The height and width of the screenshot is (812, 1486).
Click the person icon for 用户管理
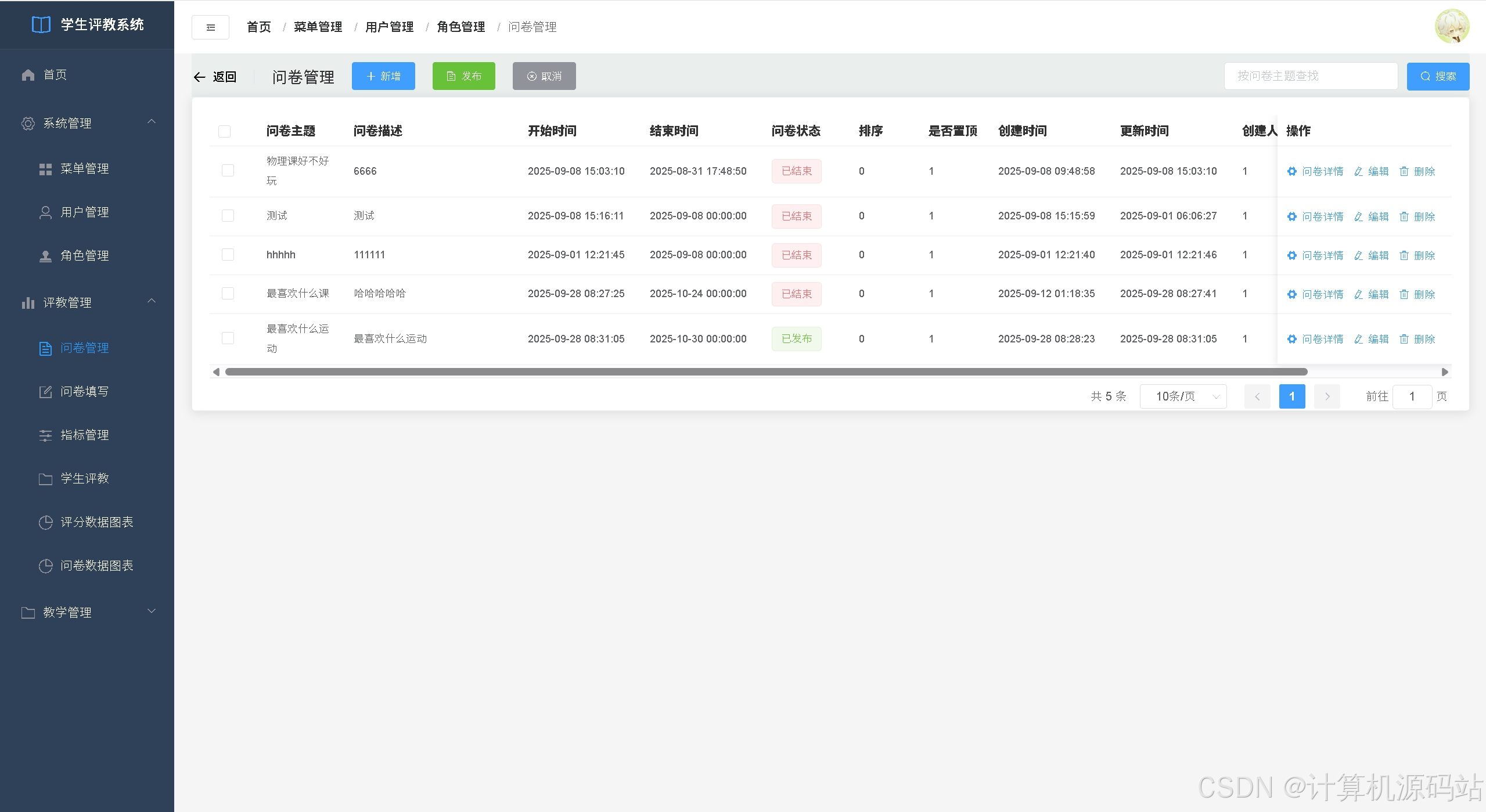point(45,212)
